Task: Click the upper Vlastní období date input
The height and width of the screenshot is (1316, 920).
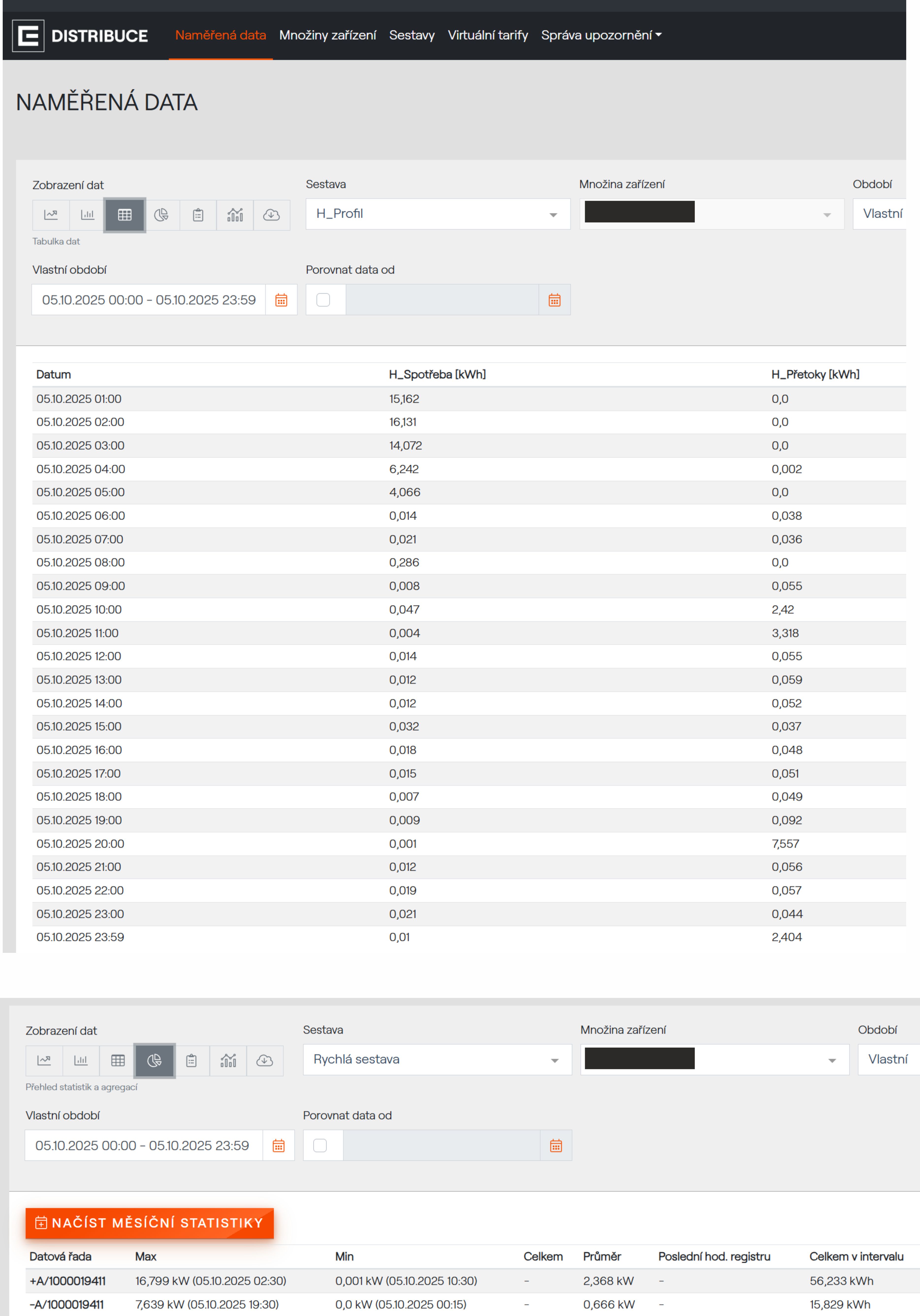Action: coord(149,300)
